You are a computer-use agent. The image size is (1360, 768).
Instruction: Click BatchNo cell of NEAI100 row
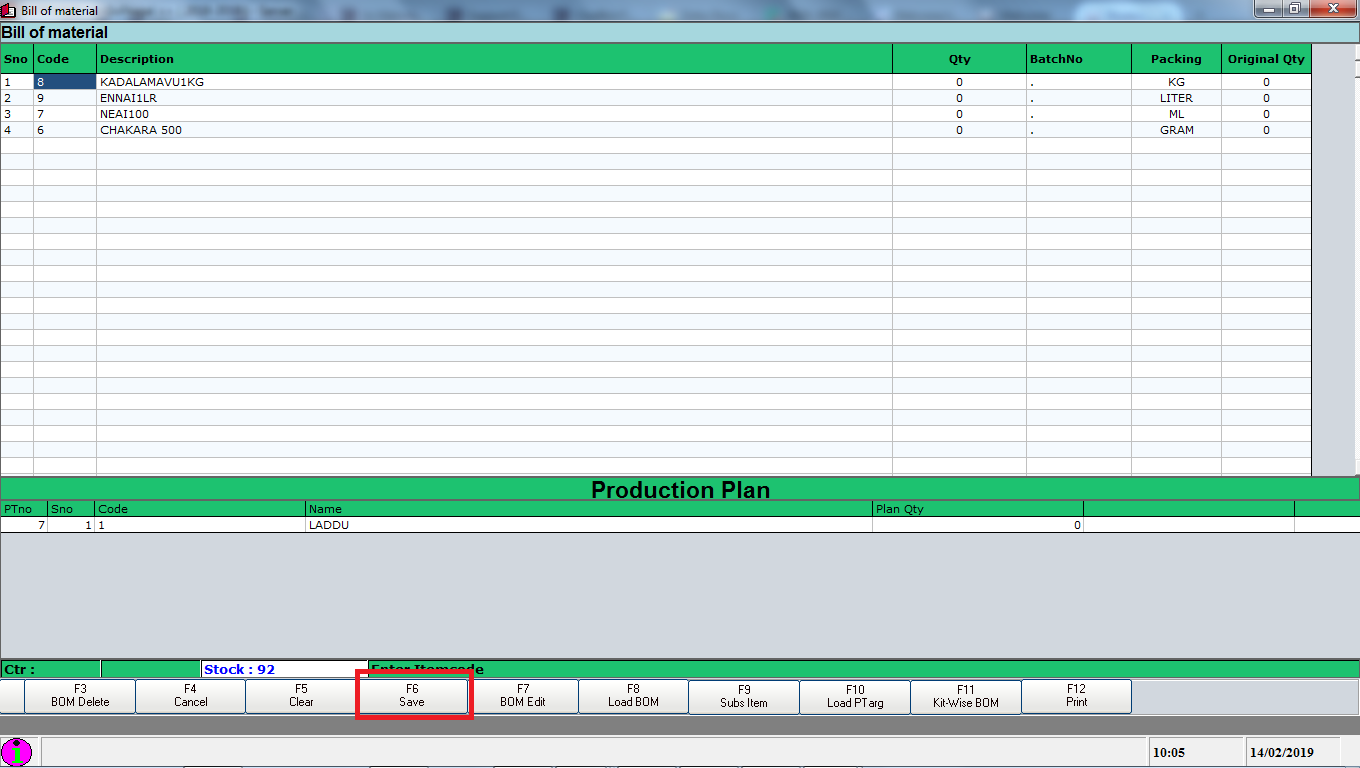[1079, 114]
